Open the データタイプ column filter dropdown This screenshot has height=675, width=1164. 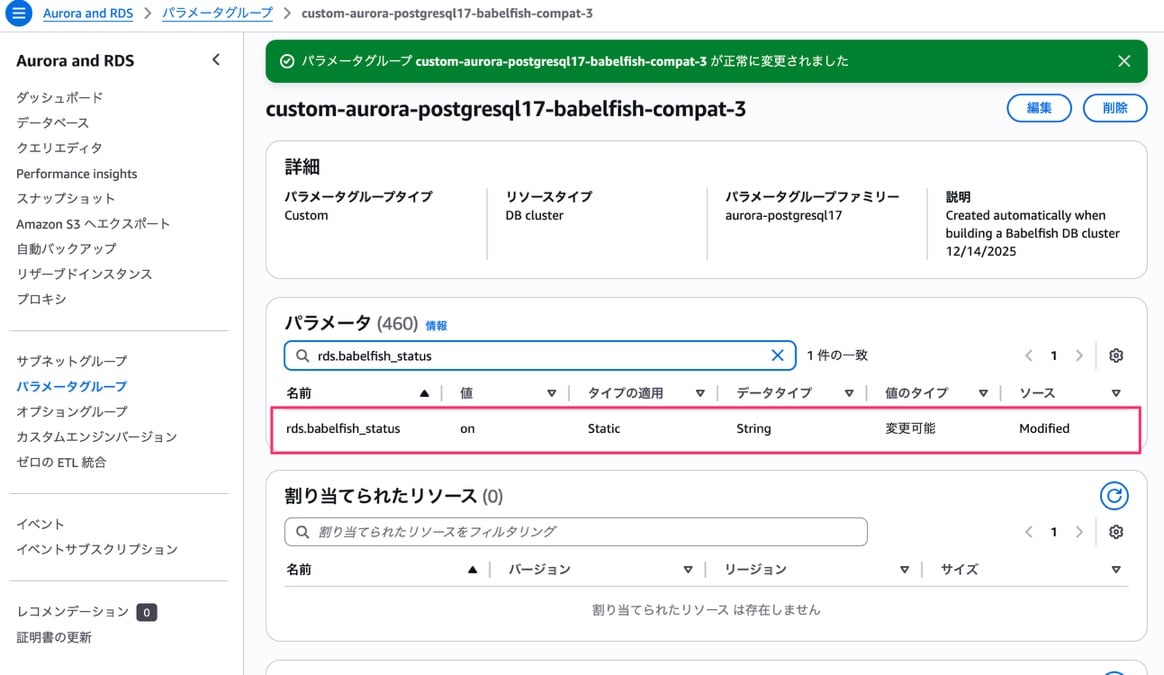point(849,392)
